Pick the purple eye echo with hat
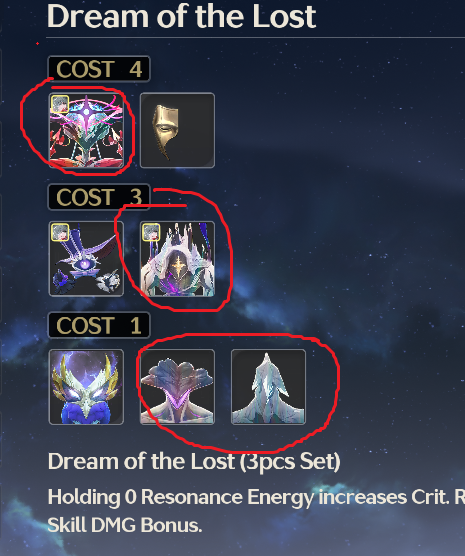The height and width of the screenshot is (556, 465). 86,259
